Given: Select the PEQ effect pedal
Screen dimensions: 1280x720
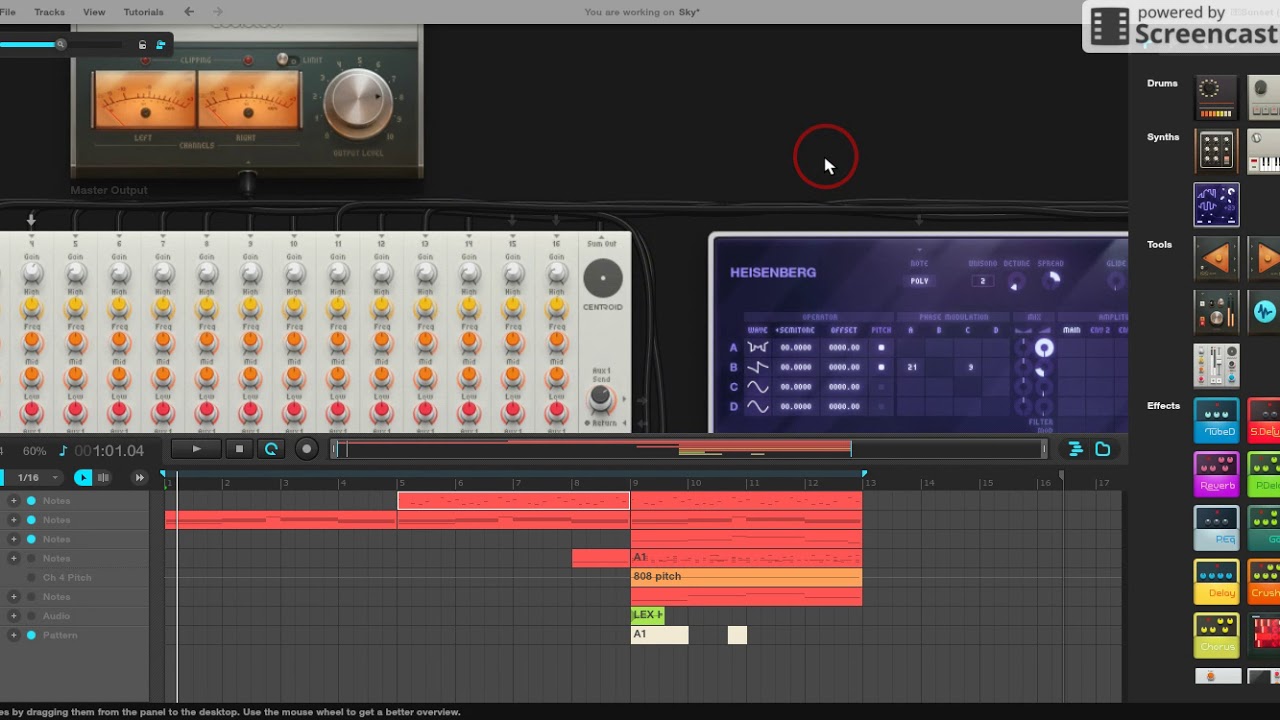Looking at the screenshot, I should [x=1216, y=528].
